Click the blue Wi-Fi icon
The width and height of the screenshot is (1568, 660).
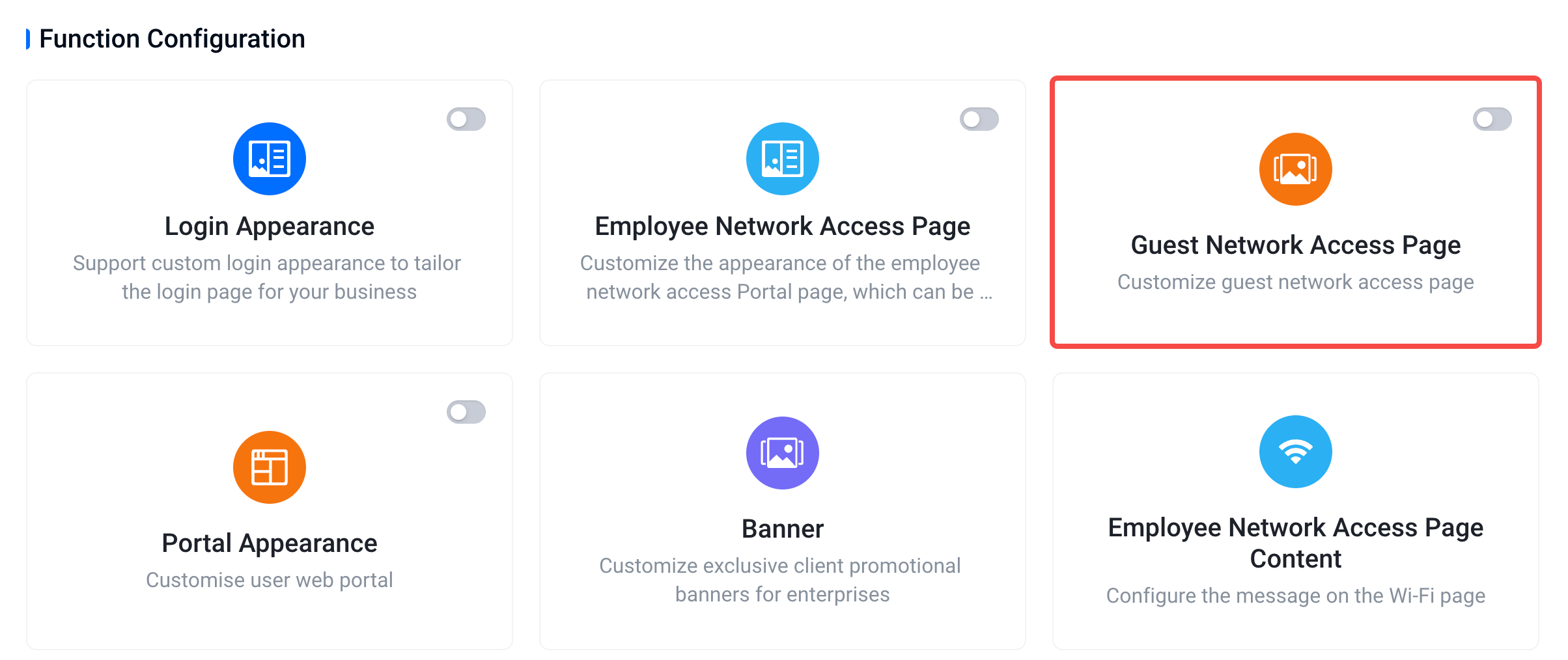point(1296,452)
